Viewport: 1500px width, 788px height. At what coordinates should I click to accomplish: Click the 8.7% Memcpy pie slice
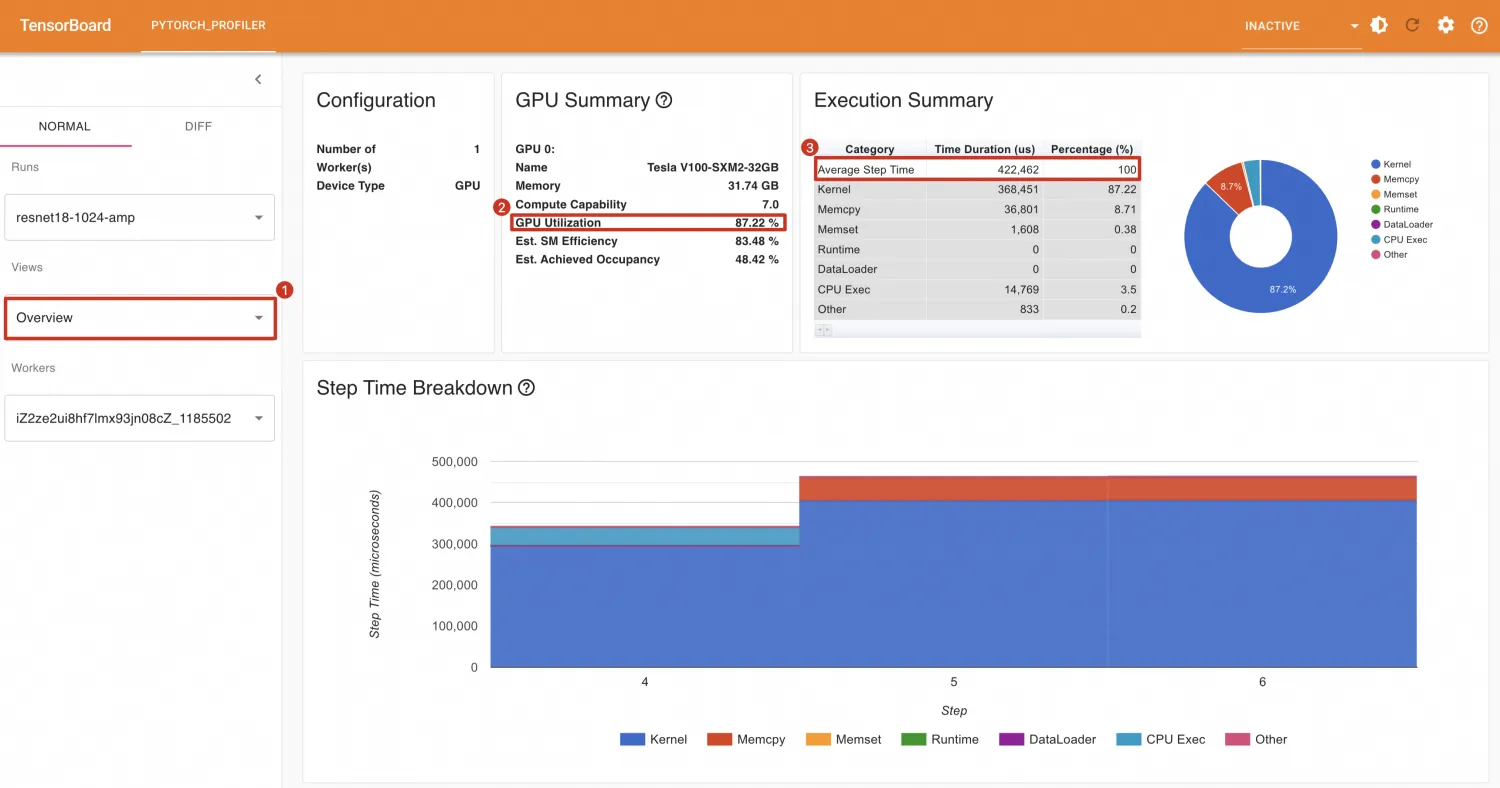(x=1228, y=187)
